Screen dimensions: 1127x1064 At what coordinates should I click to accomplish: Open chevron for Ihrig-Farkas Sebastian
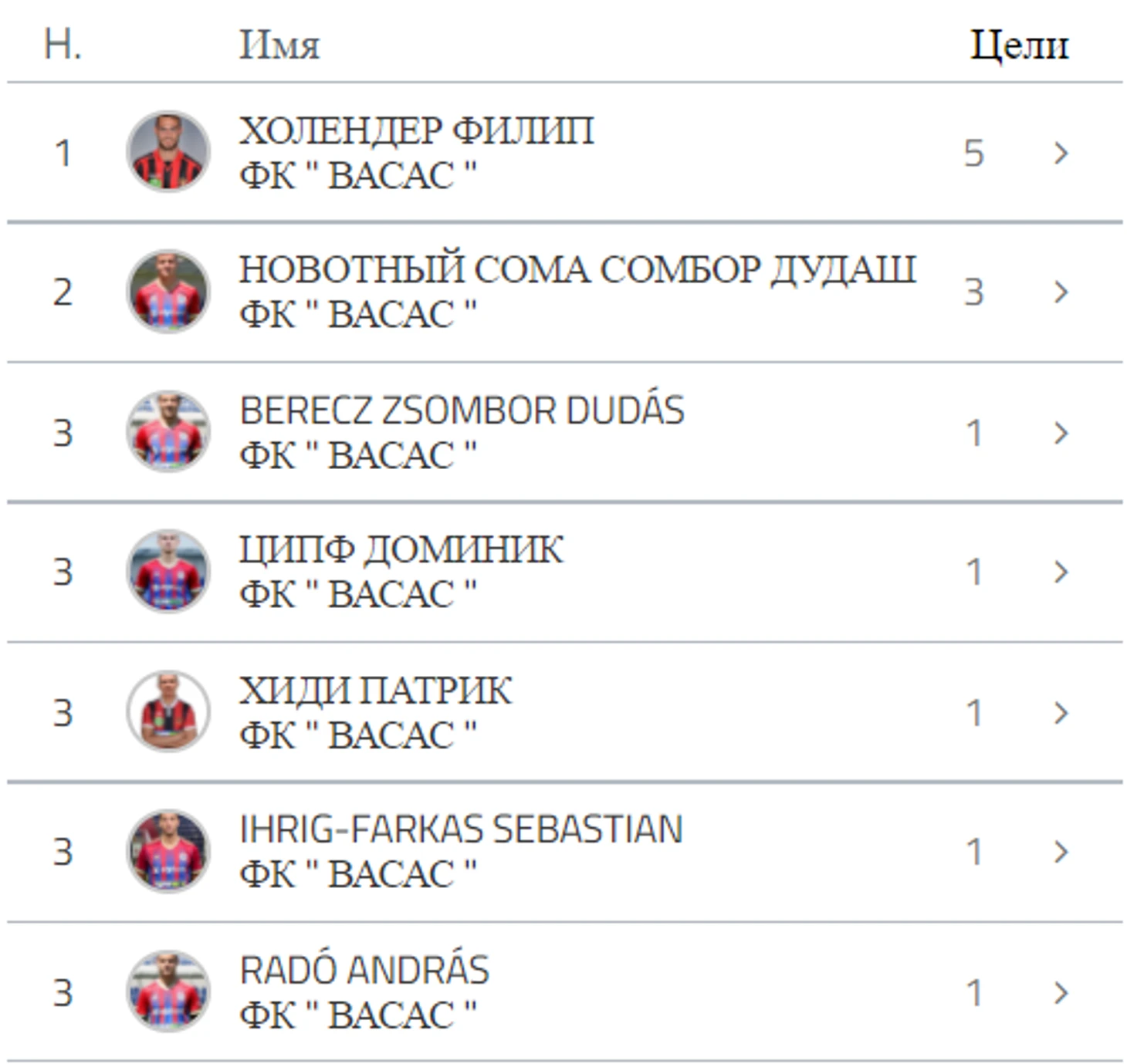click(1061, 852)
